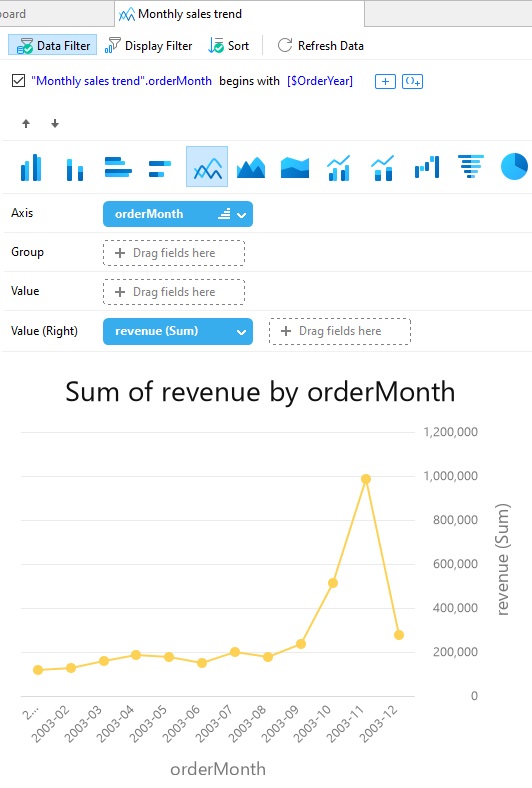Select the pie chart type
This screenshot has height=788, width=532.
[x=514, y=166]
